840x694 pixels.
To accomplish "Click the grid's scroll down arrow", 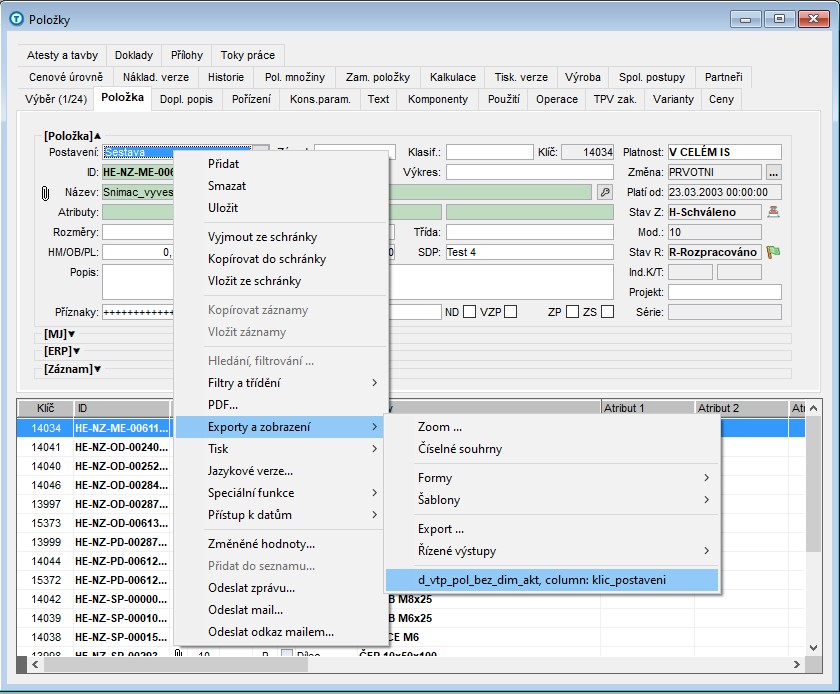I will (814, 647).
